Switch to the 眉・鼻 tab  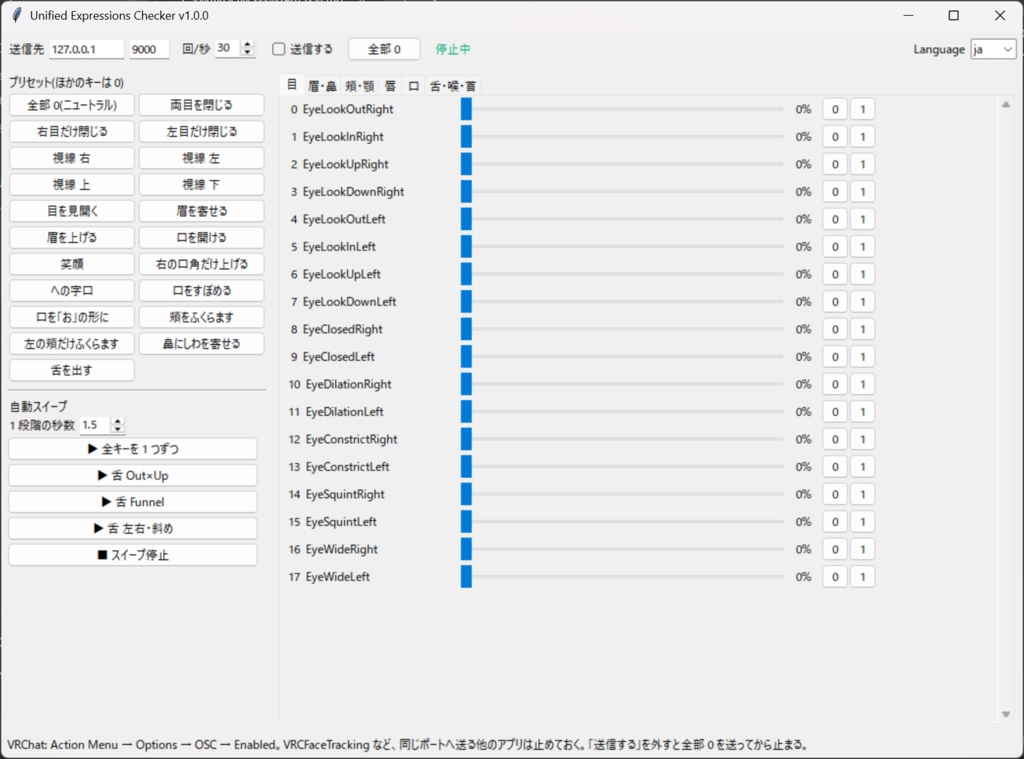coord(322,86)
